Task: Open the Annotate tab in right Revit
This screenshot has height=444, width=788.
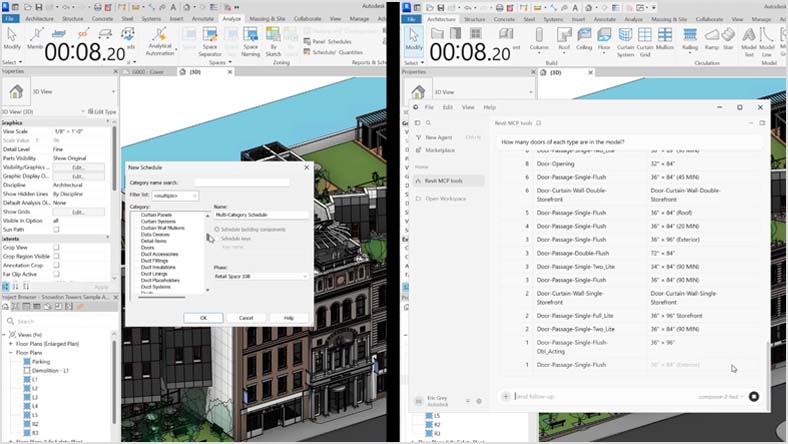Action: point(605,19)
